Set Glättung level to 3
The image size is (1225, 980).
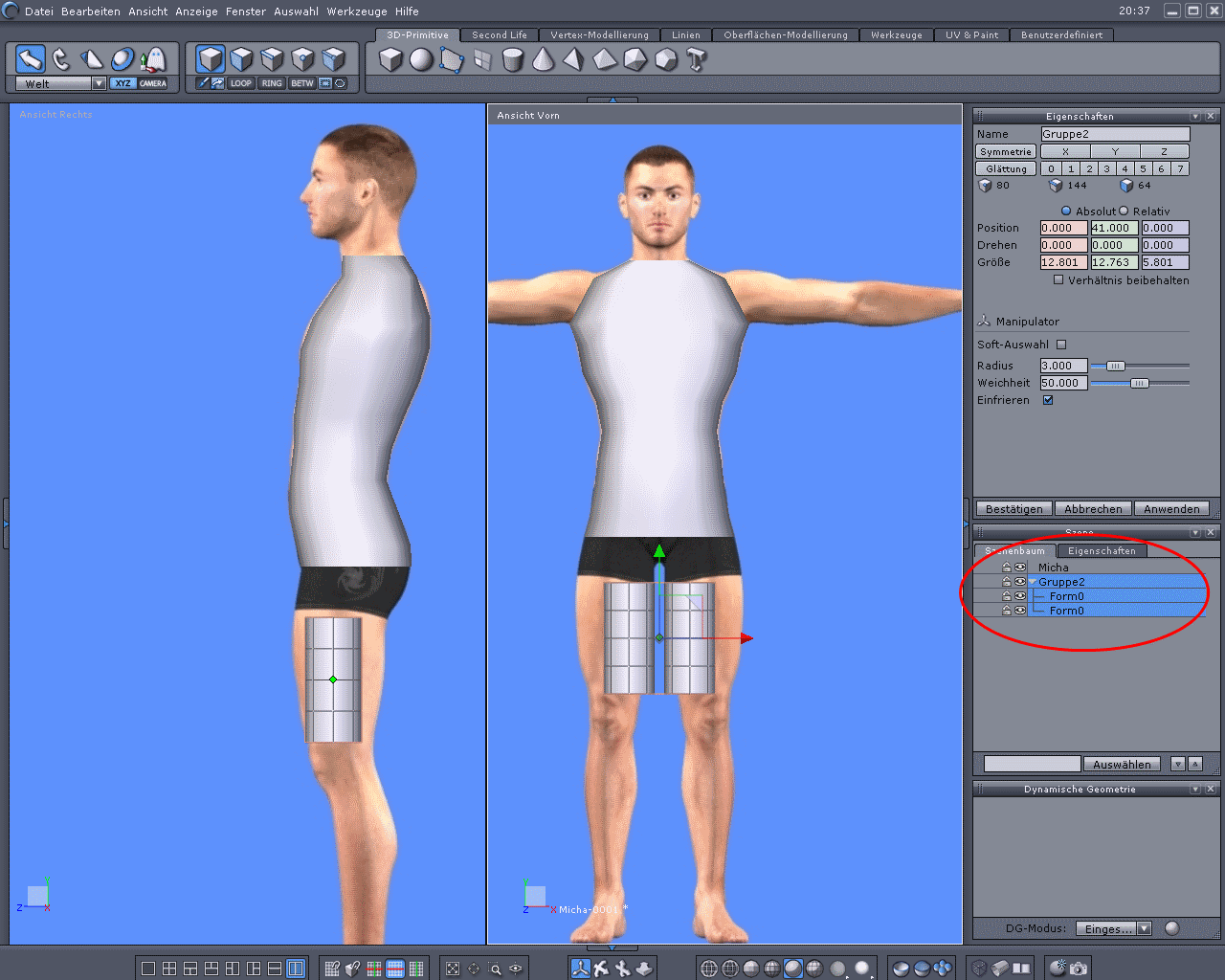click(x=1107, y=168)
